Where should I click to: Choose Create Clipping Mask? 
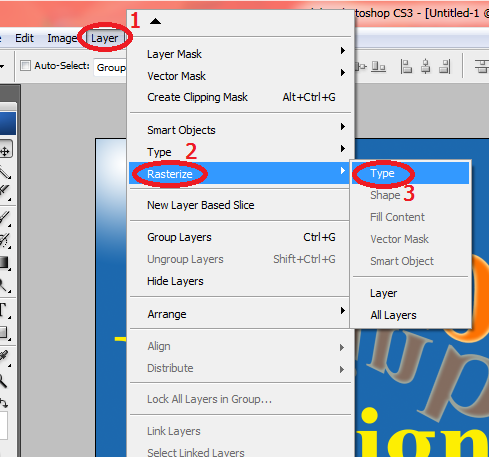pyautogui.click(x=240, y=97)
